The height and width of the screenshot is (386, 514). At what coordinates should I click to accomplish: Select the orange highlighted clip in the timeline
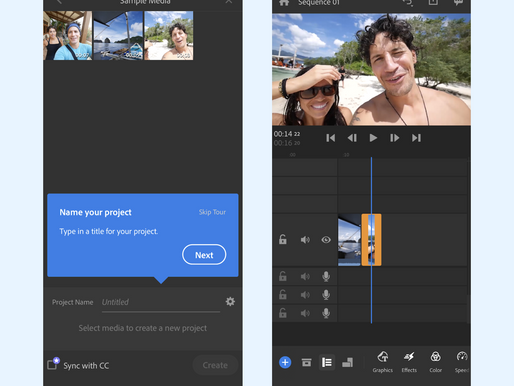(x=371, y=240)
